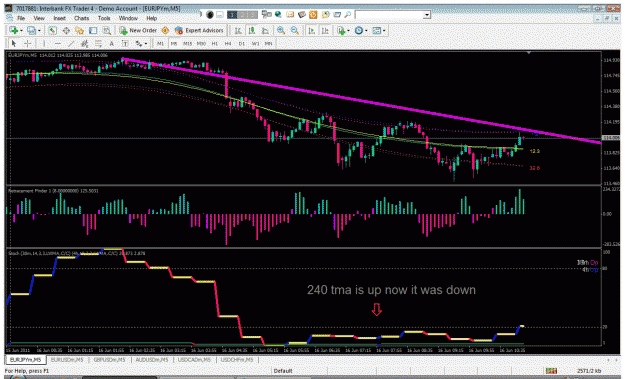
Task: Select the Text Label tool
Action: (125, 43)
